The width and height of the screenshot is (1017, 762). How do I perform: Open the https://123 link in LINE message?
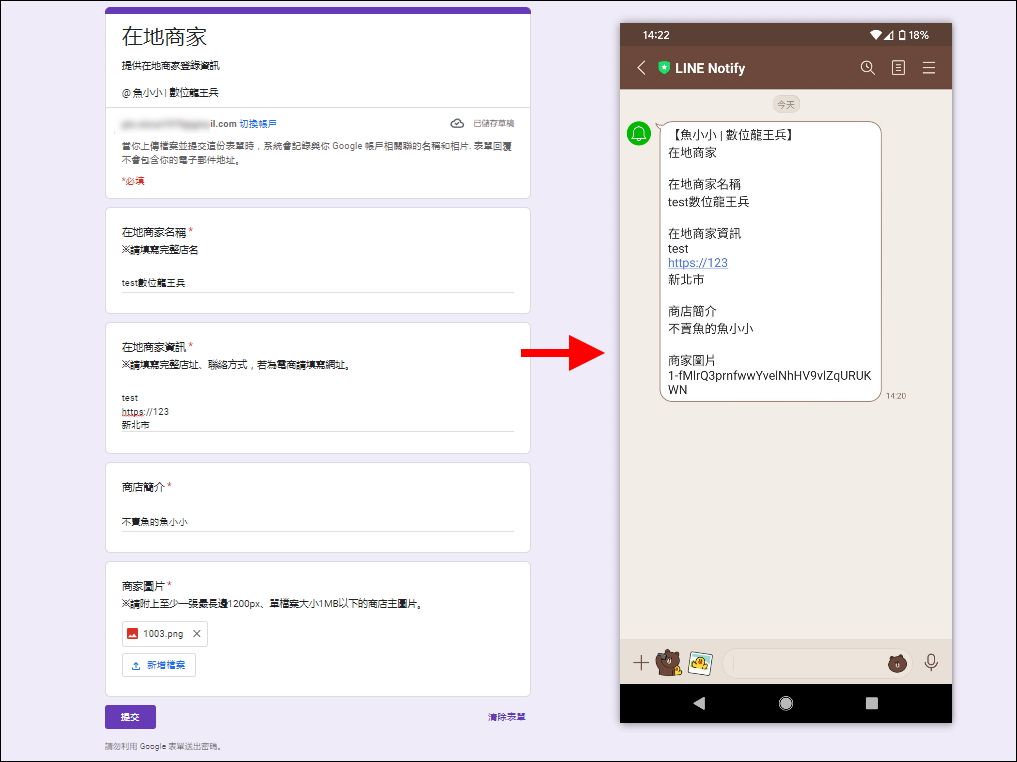[x=698, y=263]
